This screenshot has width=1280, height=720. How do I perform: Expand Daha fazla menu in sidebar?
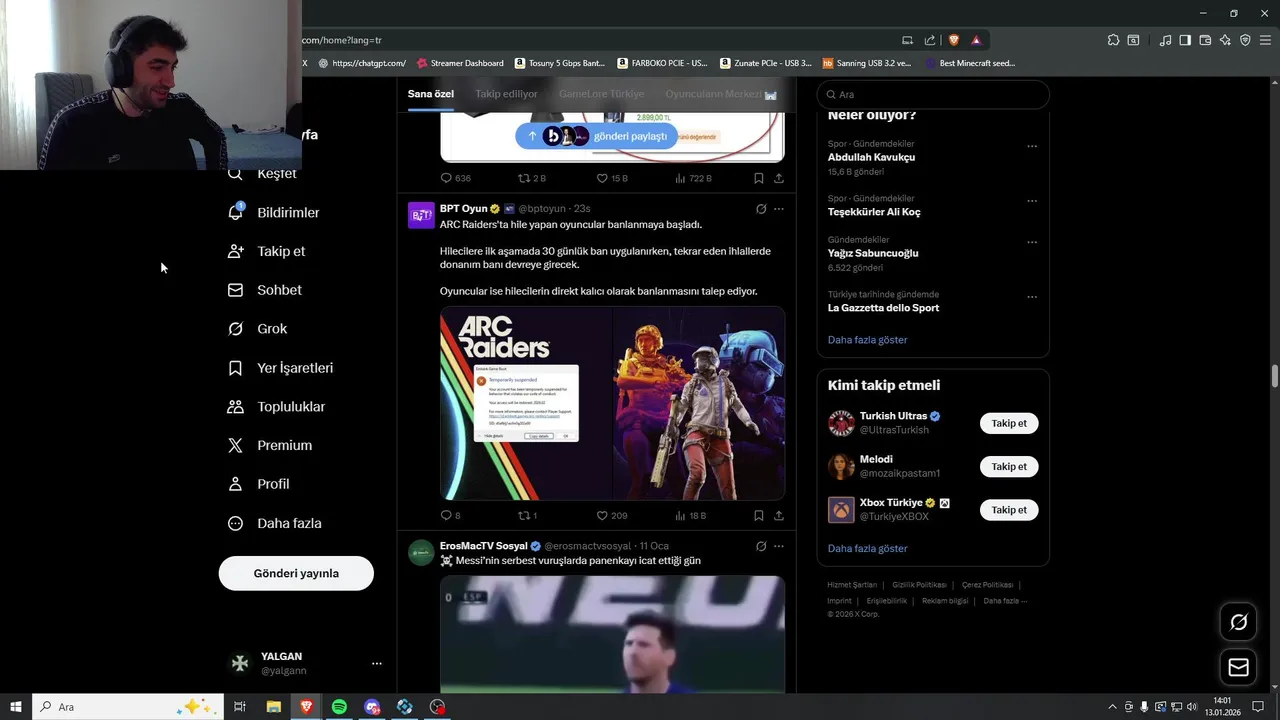[275, 523]
